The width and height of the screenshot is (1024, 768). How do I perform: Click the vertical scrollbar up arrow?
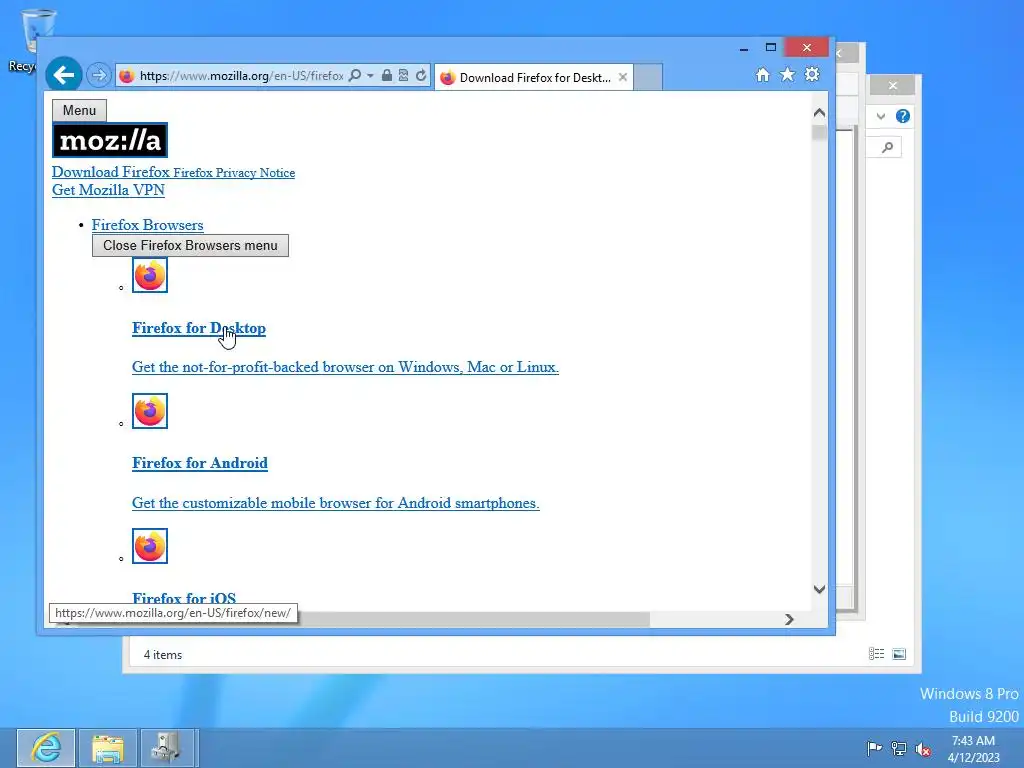pyautogui.click(x=820, y=113)
